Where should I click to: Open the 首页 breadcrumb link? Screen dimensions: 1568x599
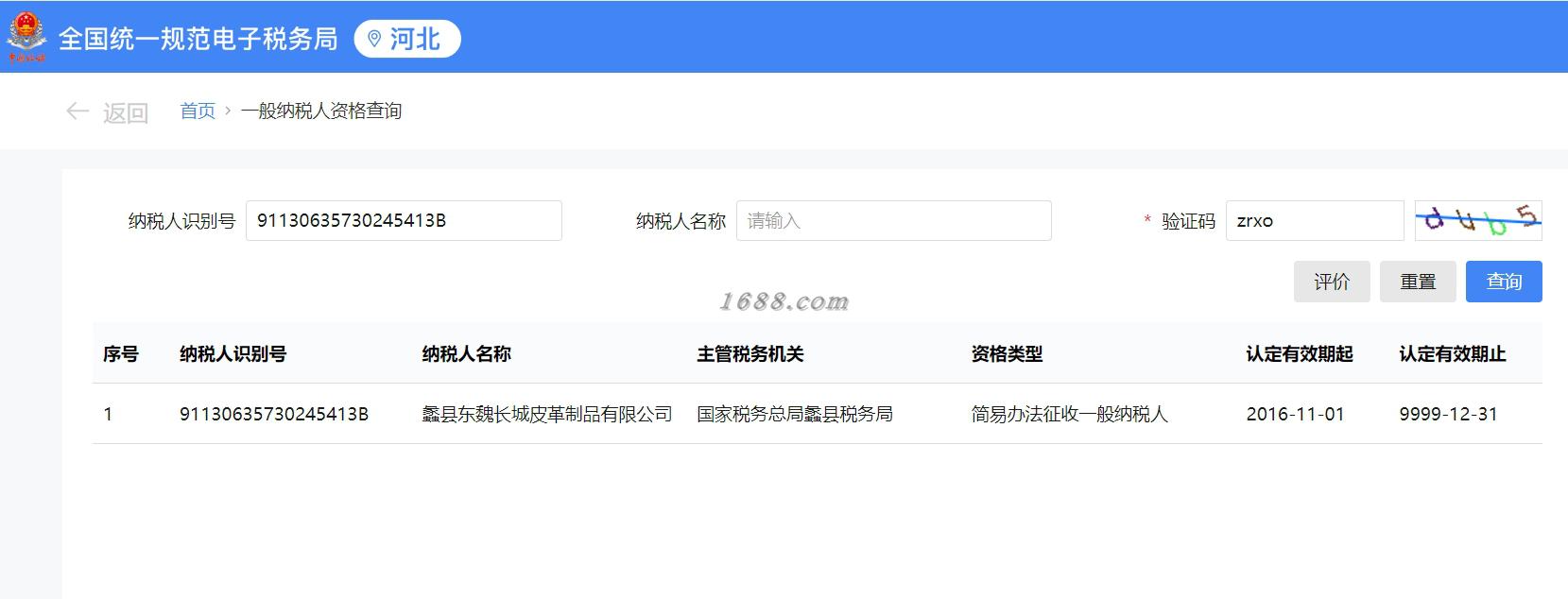tap(198, 111)
